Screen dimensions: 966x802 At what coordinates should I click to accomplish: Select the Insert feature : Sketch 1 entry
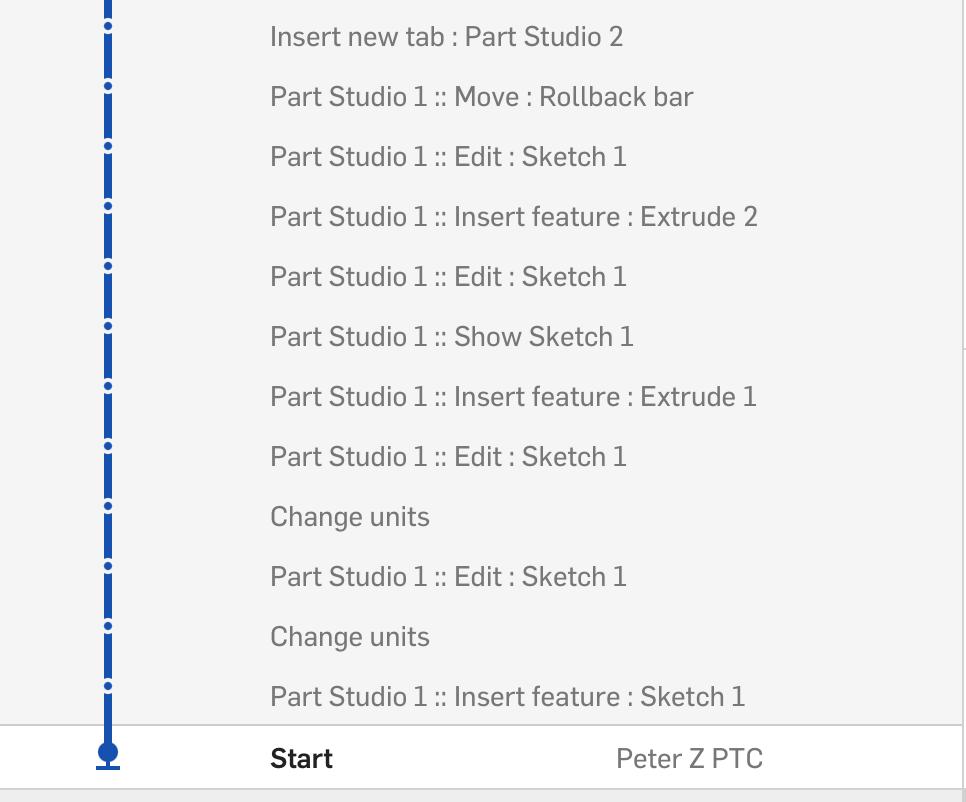click(506, 696)
